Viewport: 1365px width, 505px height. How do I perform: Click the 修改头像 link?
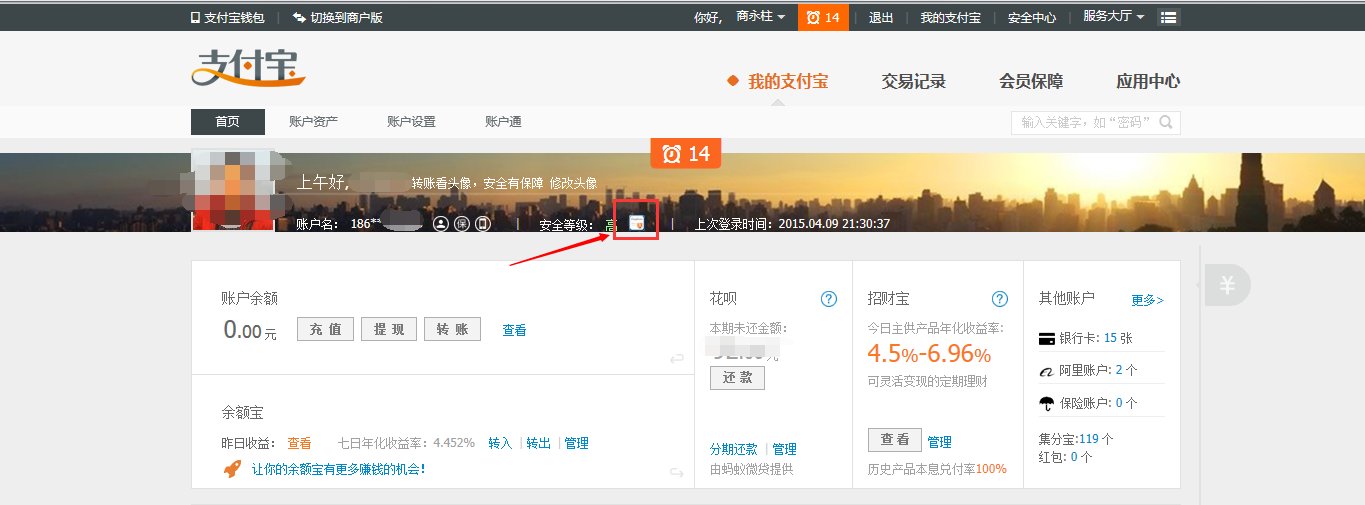pyautogui.click(x=573, y=183)
